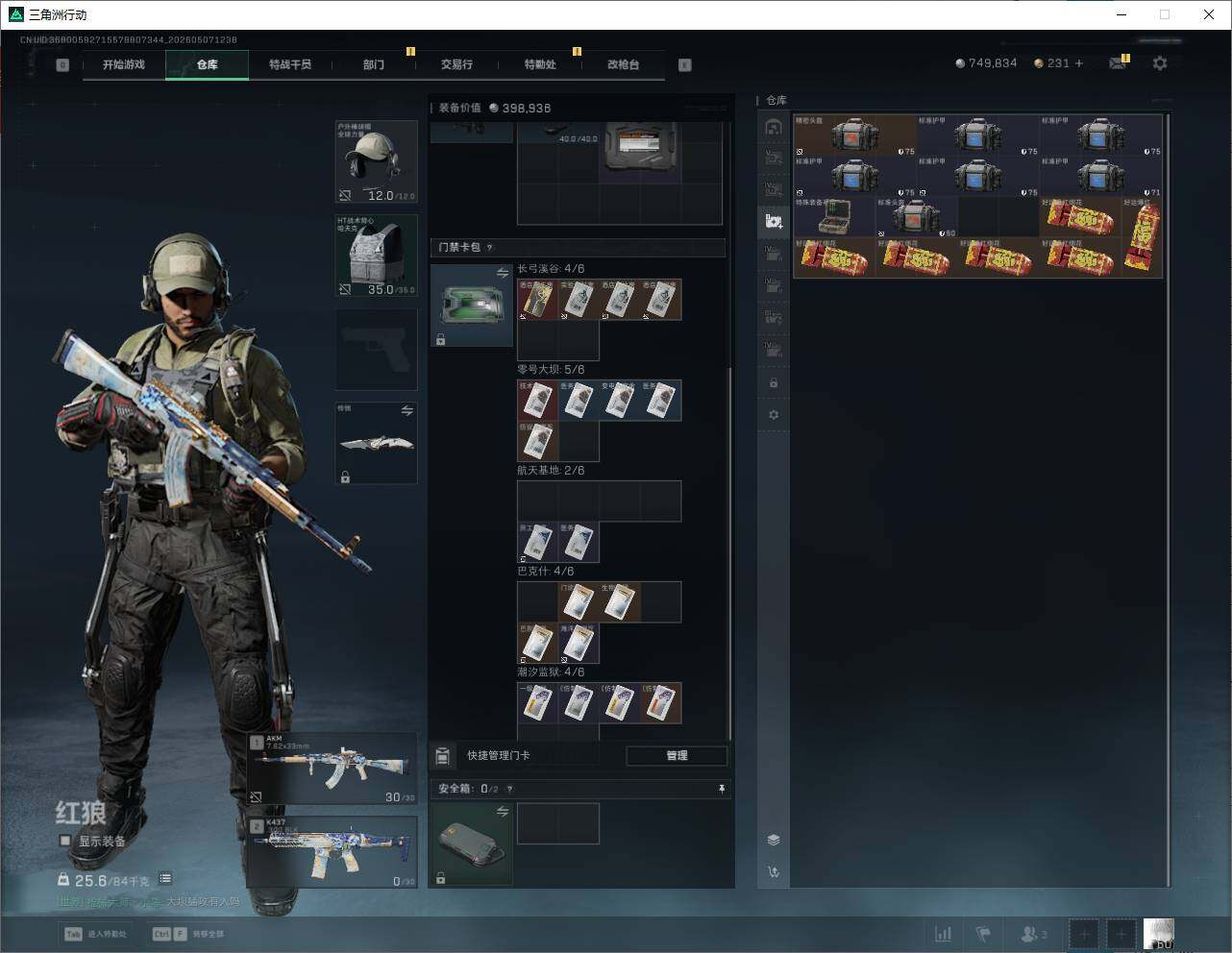Select the AKM primary weapon slot

(333, 769)
